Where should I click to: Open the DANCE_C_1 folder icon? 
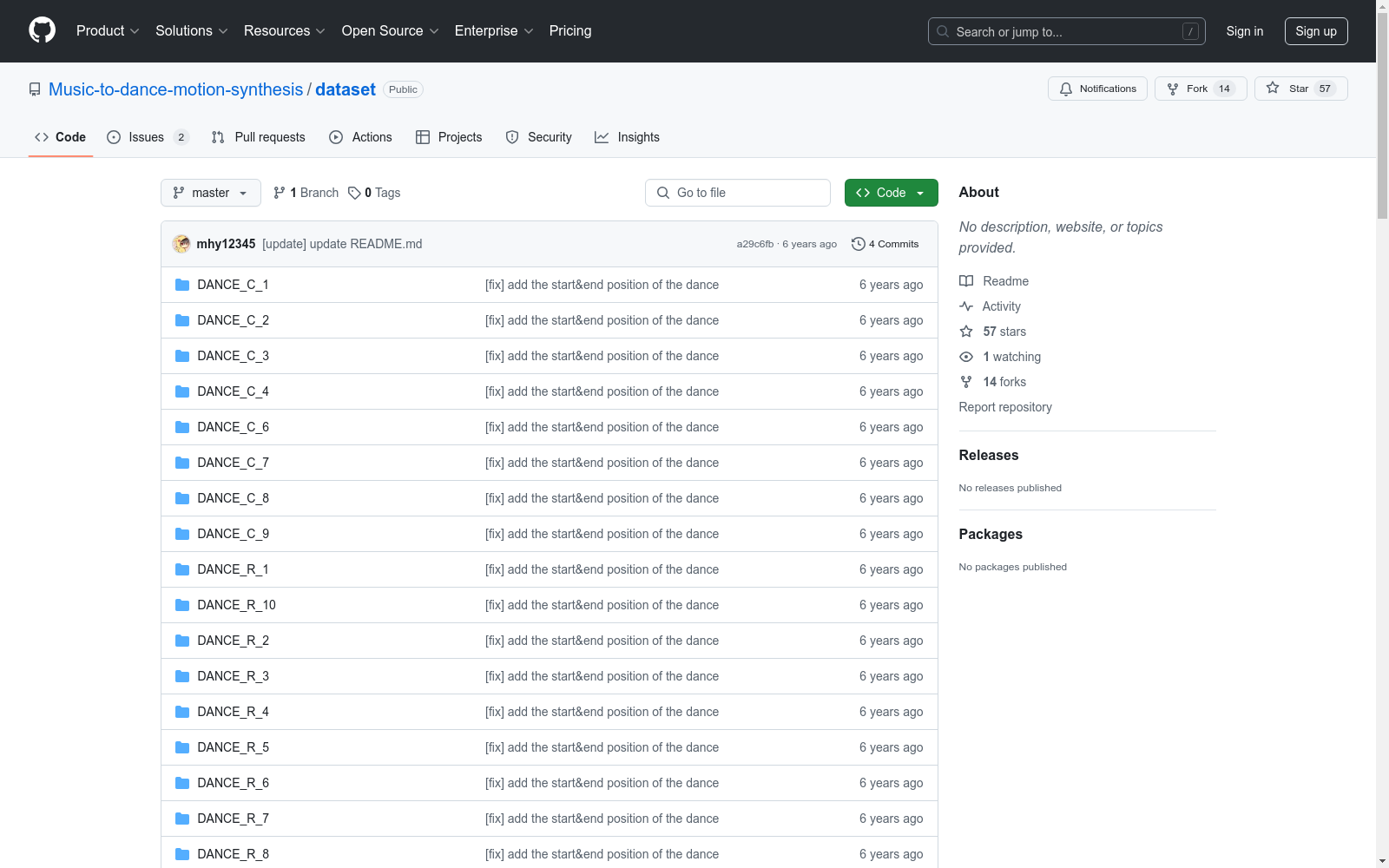click(x=182, y=285)
